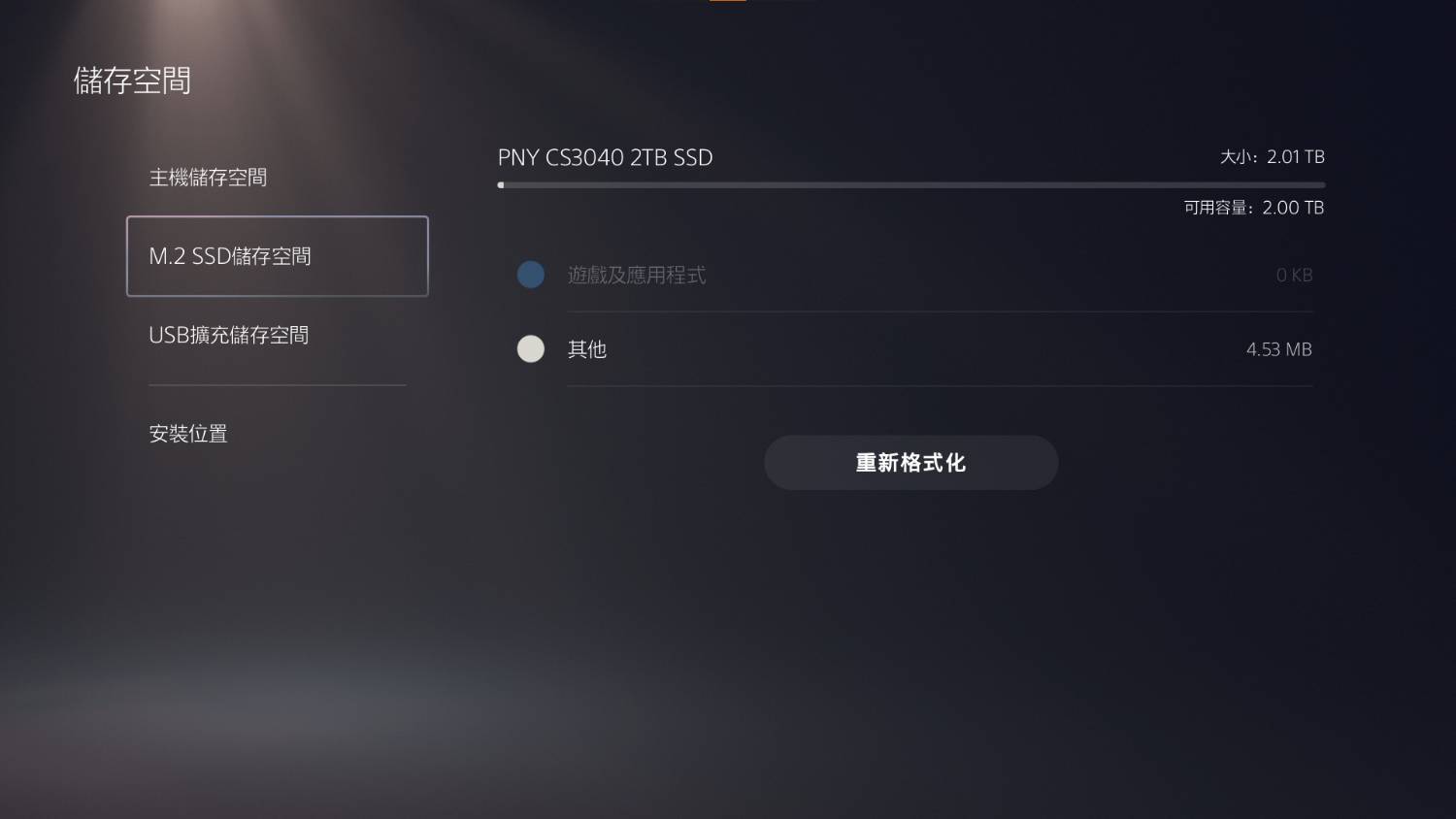Click the 其他 text label
1456x819 pixels.
click(x=587, y=349)
